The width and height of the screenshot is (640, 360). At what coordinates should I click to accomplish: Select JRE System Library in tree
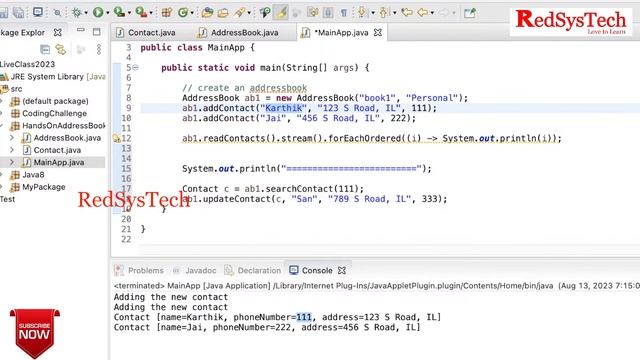pyautogui.click(x=53, y=77)
